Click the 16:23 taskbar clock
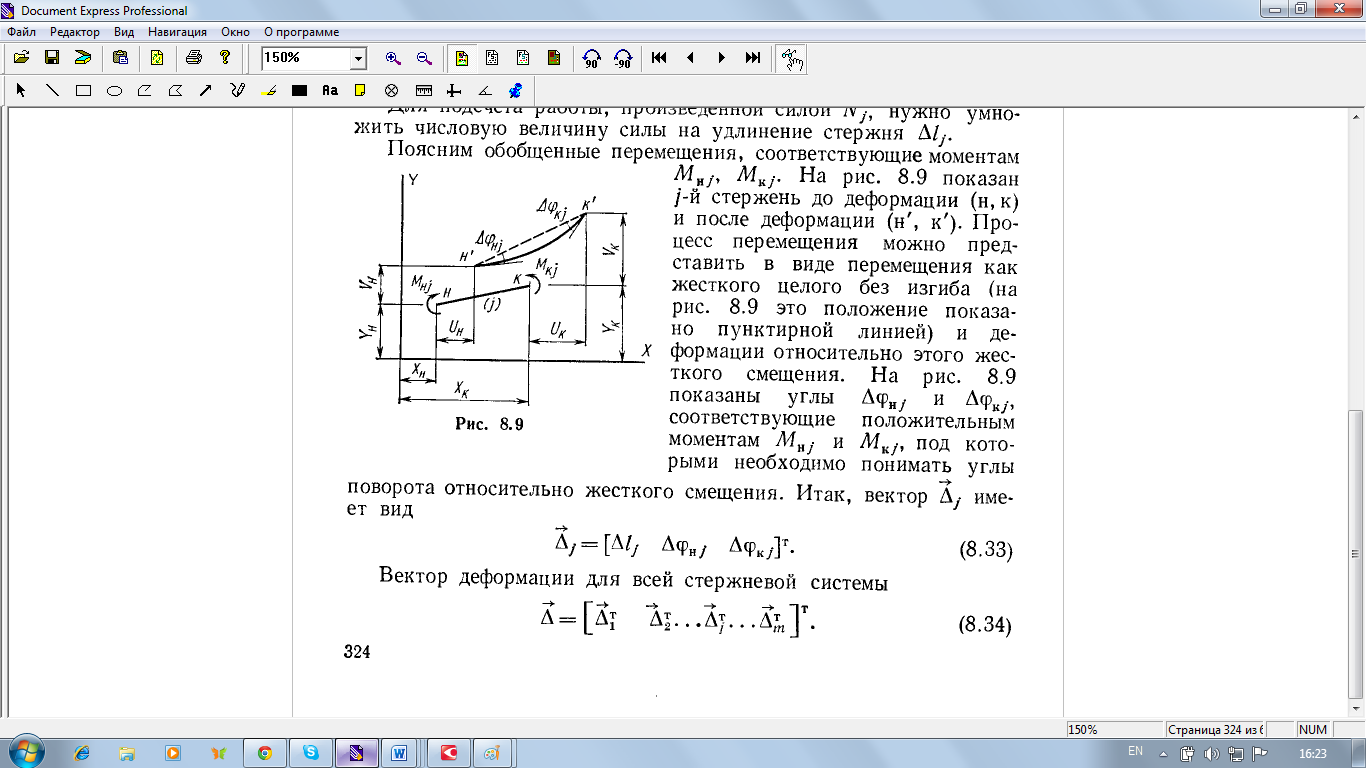1366x768 pixels. 1312,753
